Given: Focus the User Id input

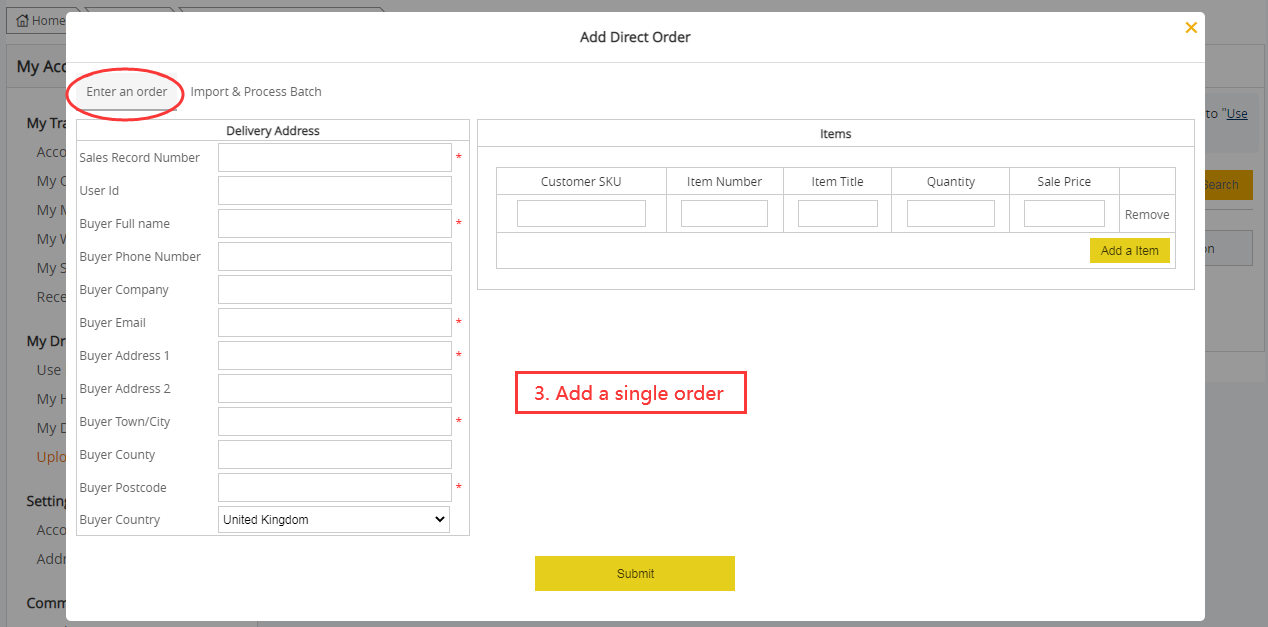Looking at the screenshot, I should point(334,191).
